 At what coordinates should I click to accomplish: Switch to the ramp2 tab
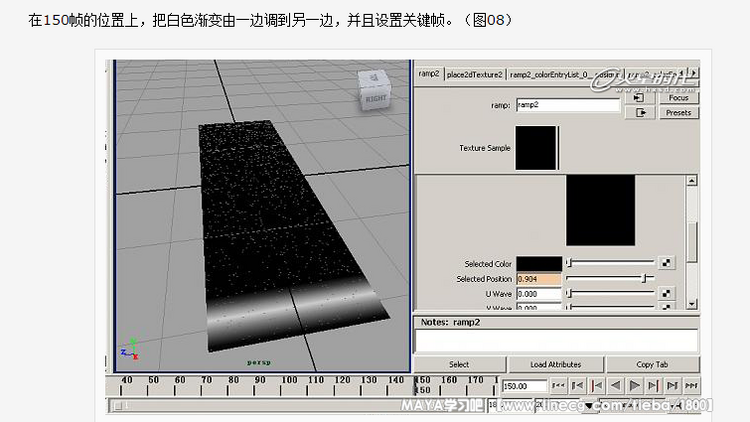coord(429,74)
